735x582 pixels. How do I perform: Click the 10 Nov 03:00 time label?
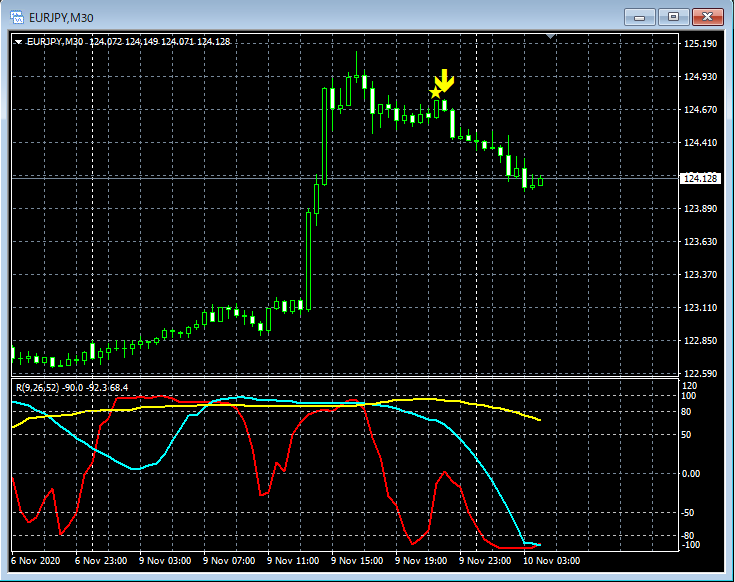[x=551, y=560]
